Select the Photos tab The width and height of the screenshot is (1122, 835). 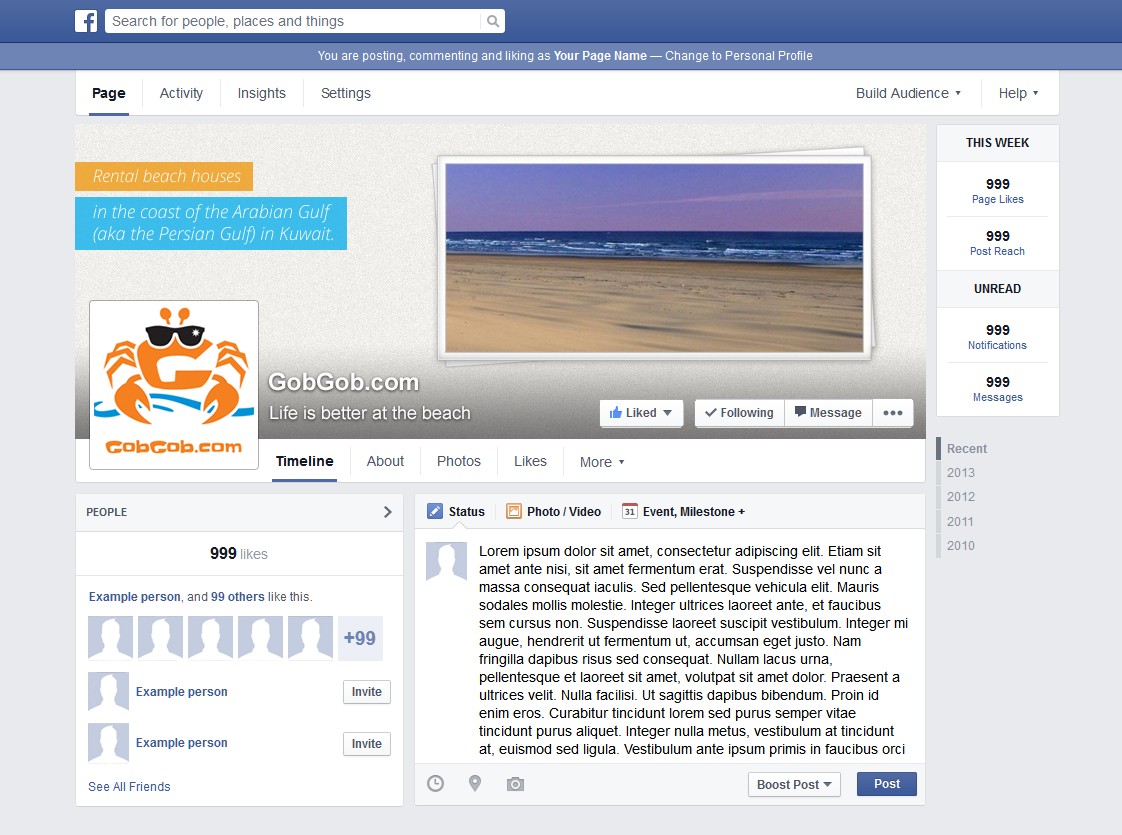[459, 462]
